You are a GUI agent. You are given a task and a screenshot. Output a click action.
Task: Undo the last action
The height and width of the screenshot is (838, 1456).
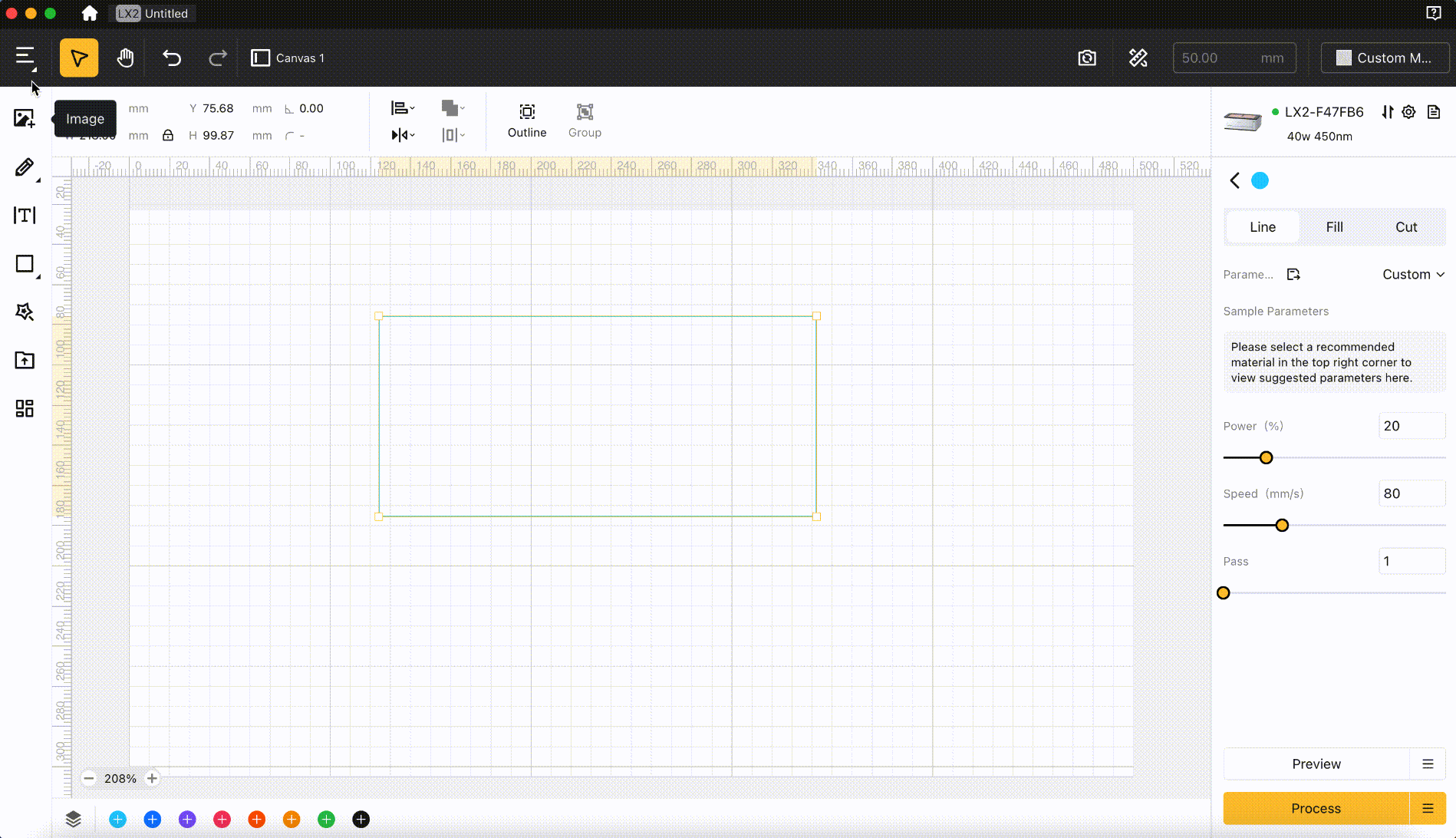(172, 58)
